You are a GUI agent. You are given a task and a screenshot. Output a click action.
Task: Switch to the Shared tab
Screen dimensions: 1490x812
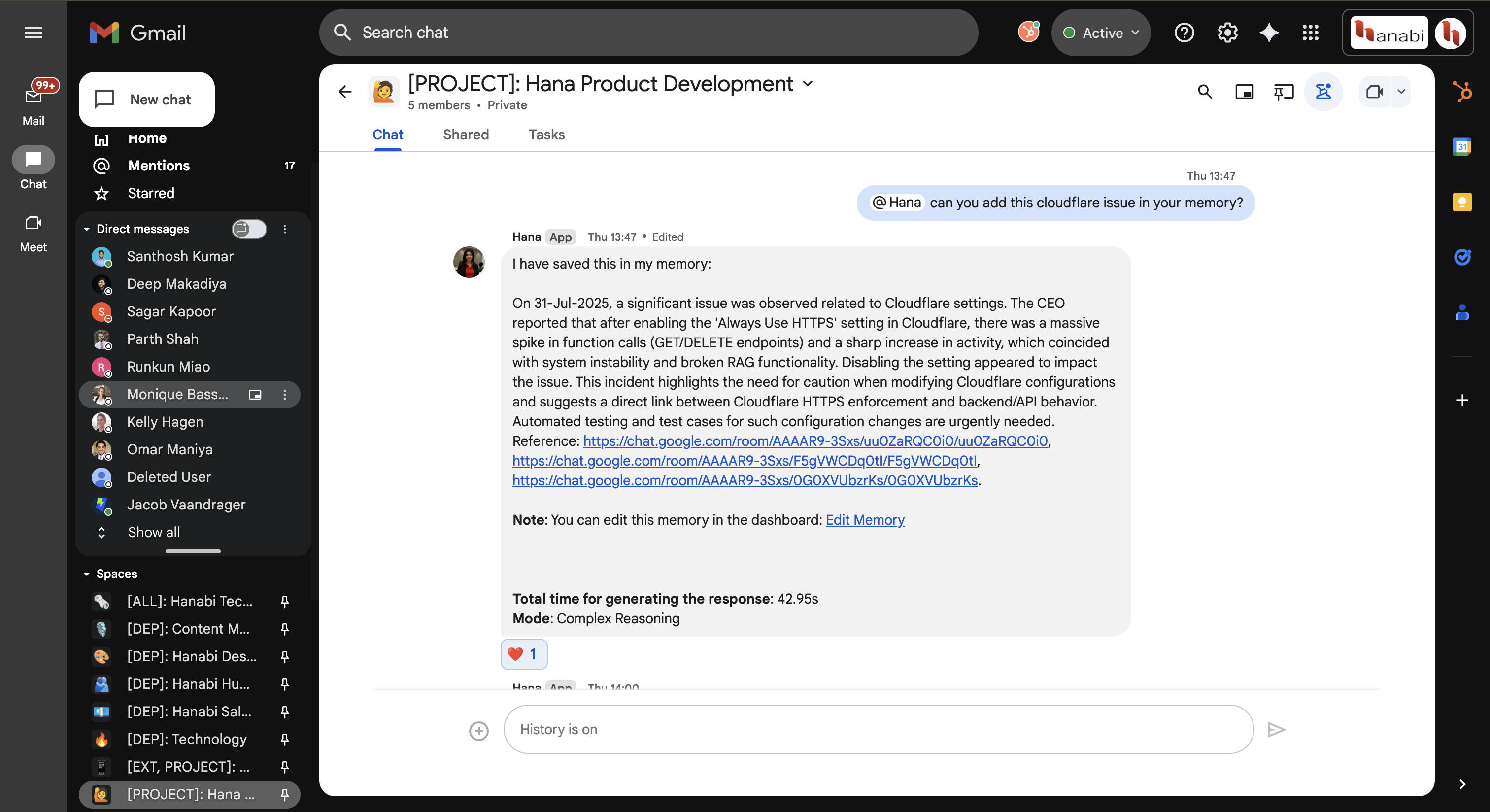click(466, 134)
